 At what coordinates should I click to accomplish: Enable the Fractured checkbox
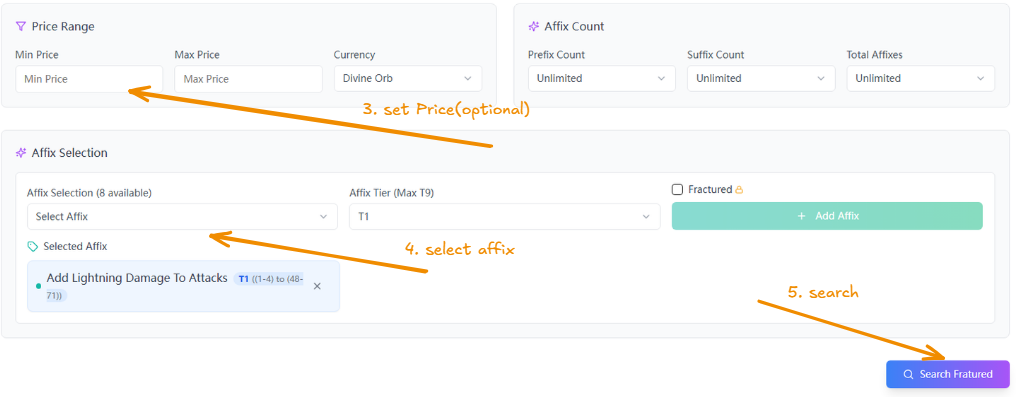click(677, 190)
